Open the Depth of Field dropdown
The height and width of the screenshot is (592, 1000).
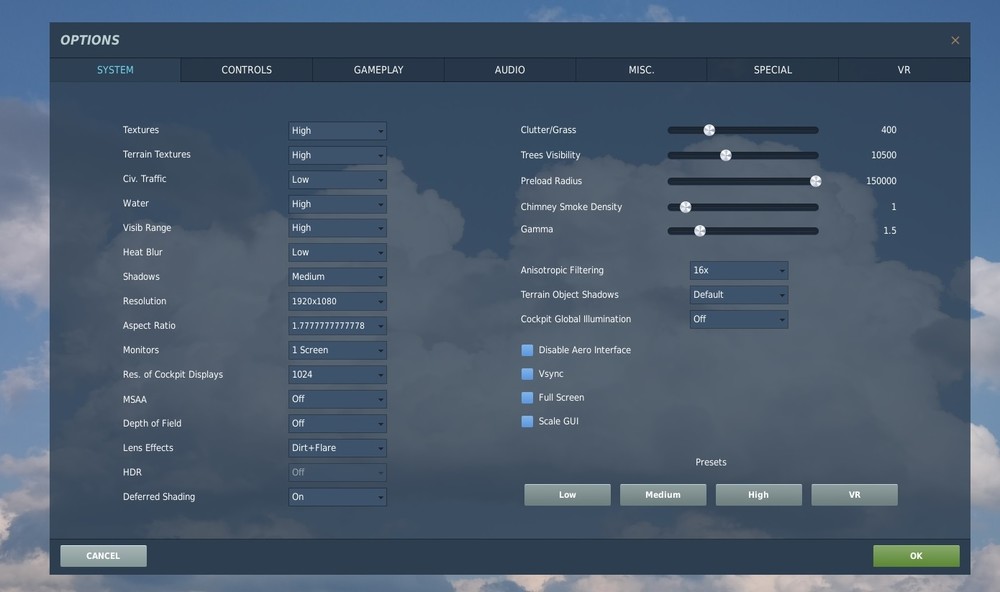(x=337, y=424)
